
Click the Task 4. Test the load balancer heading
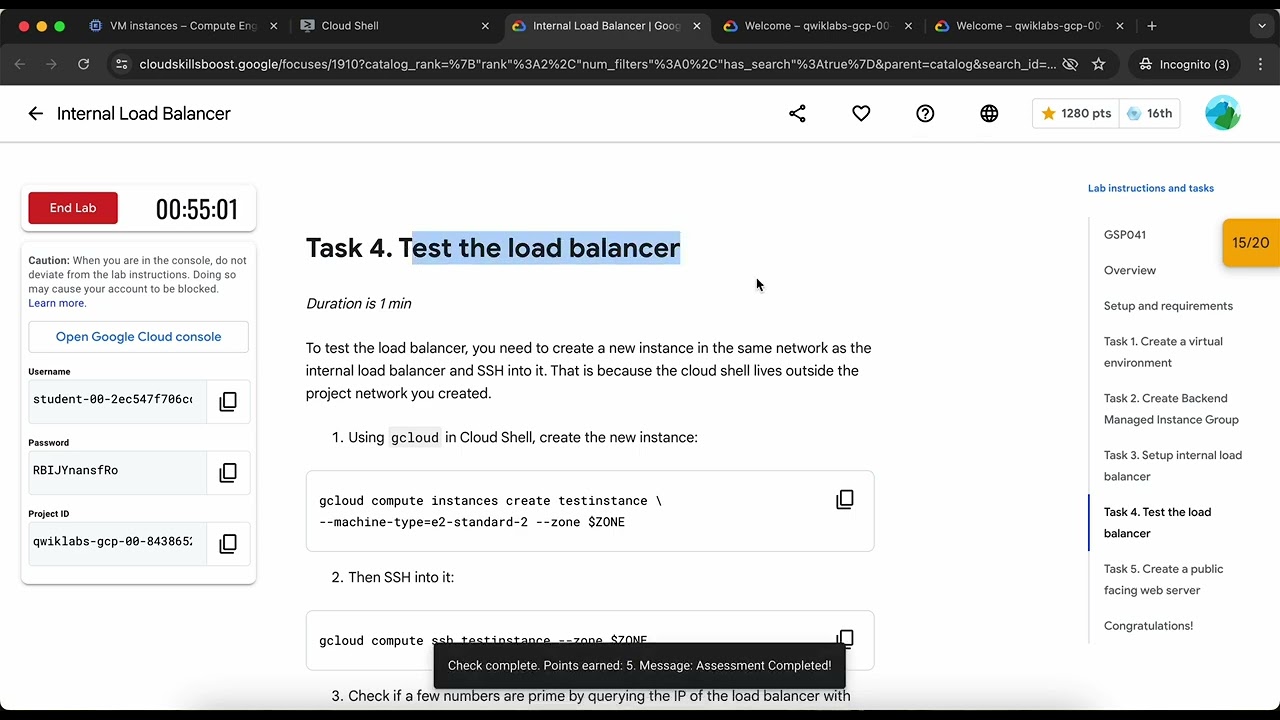[493, 248]
